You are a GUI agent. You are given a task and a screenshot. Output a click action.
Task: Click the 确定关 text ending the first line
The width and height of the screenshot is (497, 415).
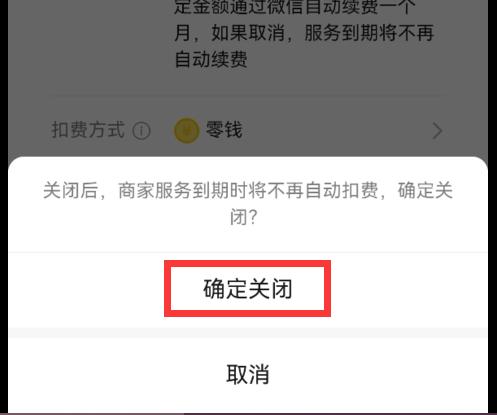point(425,191)
